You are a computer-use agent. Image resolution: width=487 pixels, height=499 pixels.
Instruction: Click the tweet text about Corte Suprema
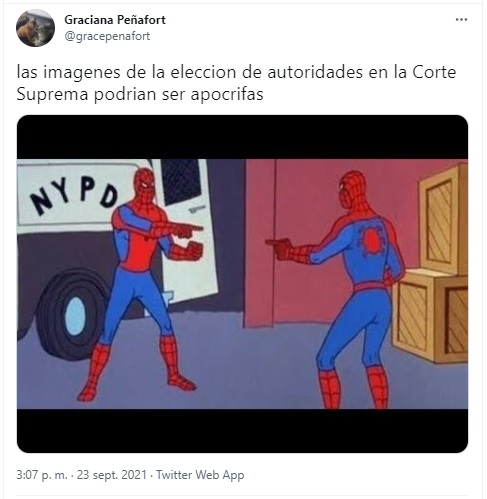[236, 83]
